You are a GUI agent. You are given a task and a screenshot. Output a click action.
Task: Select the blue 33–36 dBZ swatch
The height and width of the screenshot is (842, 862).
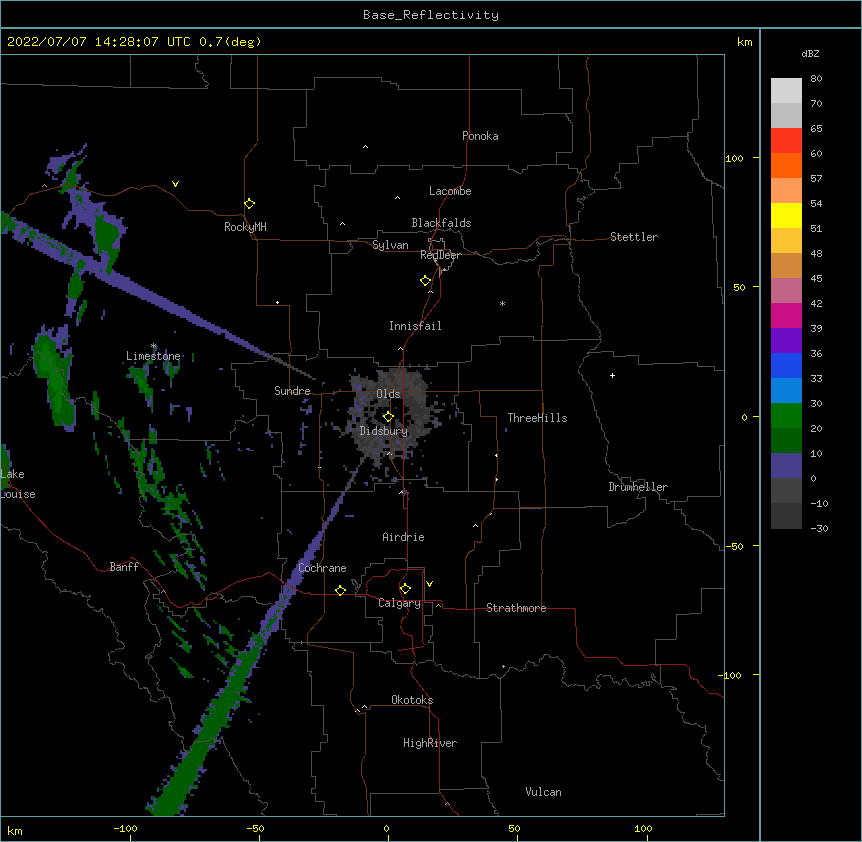click(x=786, y=365)
